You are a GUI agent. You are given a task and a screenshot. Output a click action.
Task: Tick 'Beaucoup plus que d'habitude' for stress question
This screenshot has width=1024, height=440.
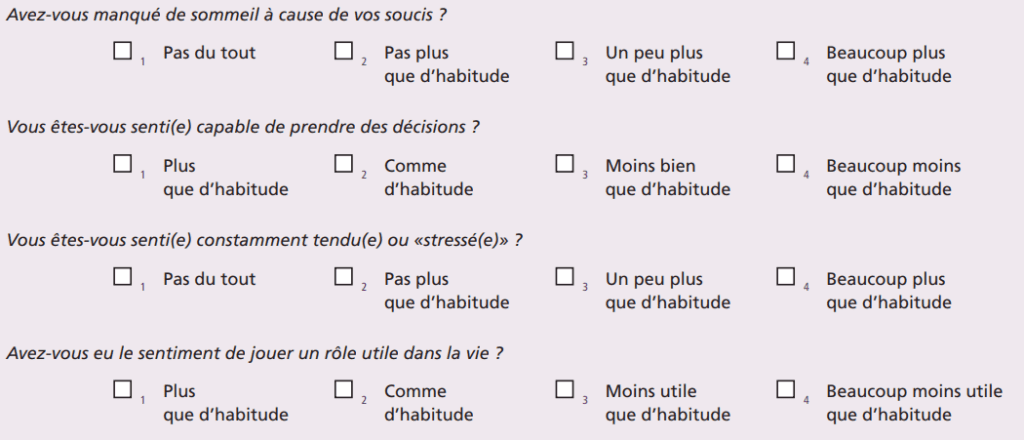pos(786,277)
